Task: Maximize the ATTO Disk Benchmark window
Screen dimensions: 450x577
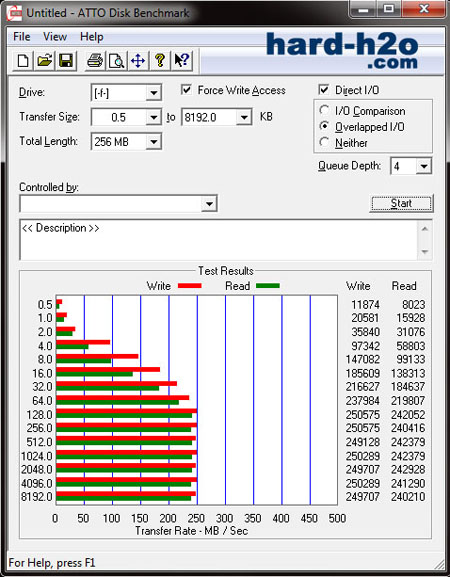Action: 389,10
